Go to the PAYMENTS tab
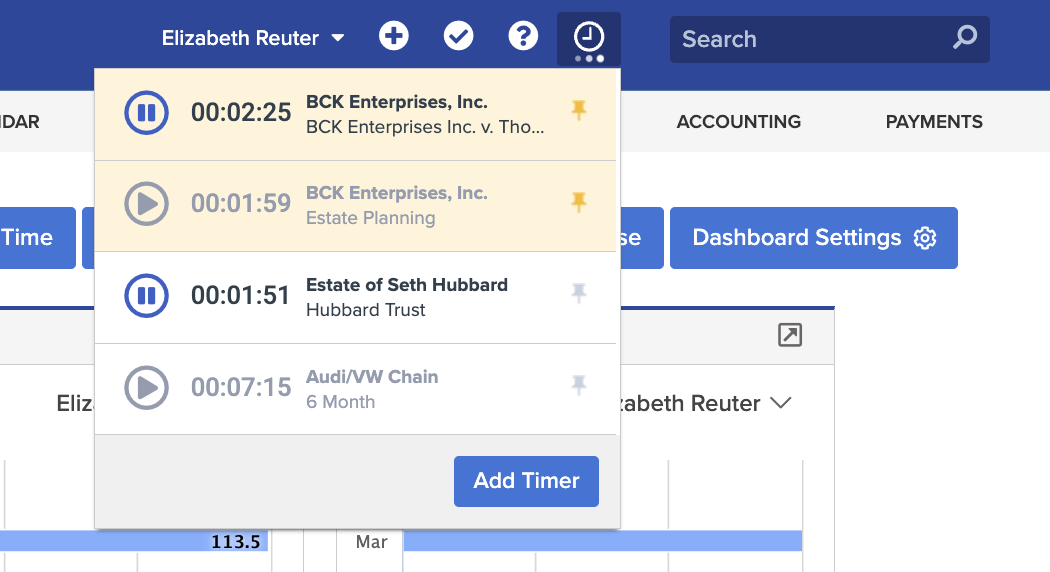 pyautogui.click(x=934, y=122)
